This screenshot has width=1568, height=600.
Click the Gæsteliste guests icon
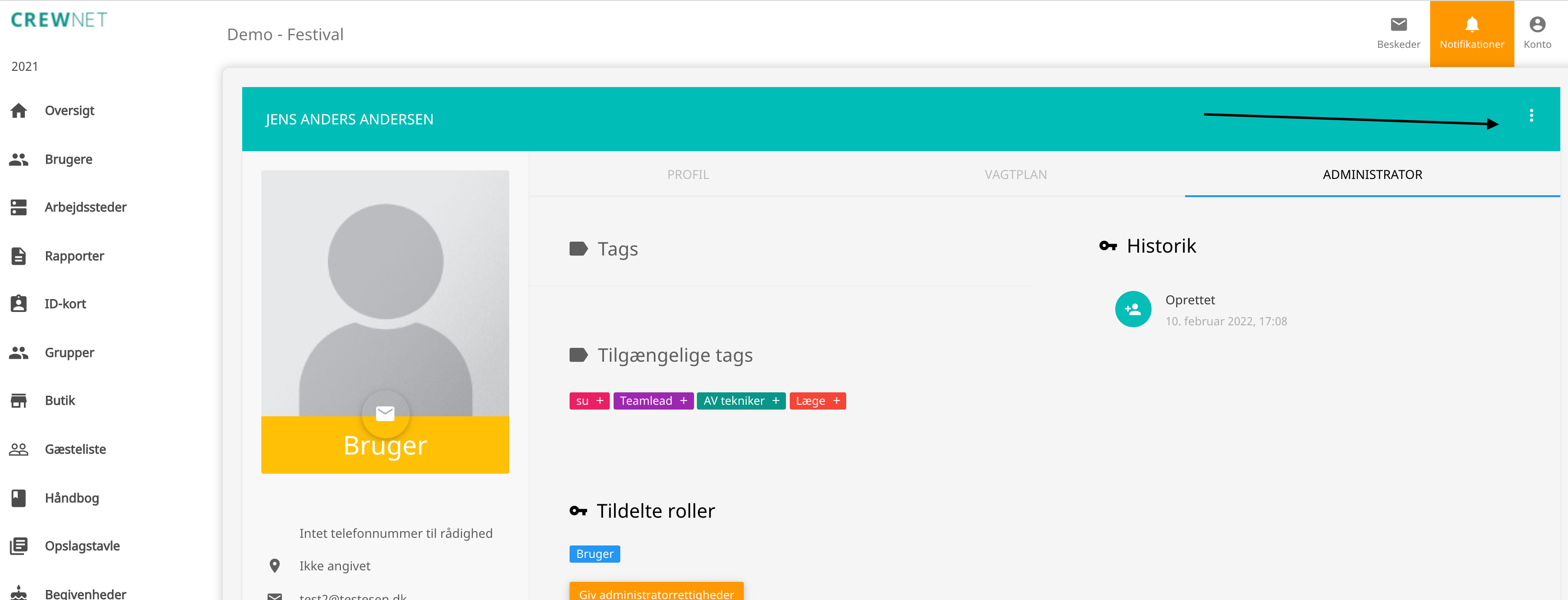(19, 450)
